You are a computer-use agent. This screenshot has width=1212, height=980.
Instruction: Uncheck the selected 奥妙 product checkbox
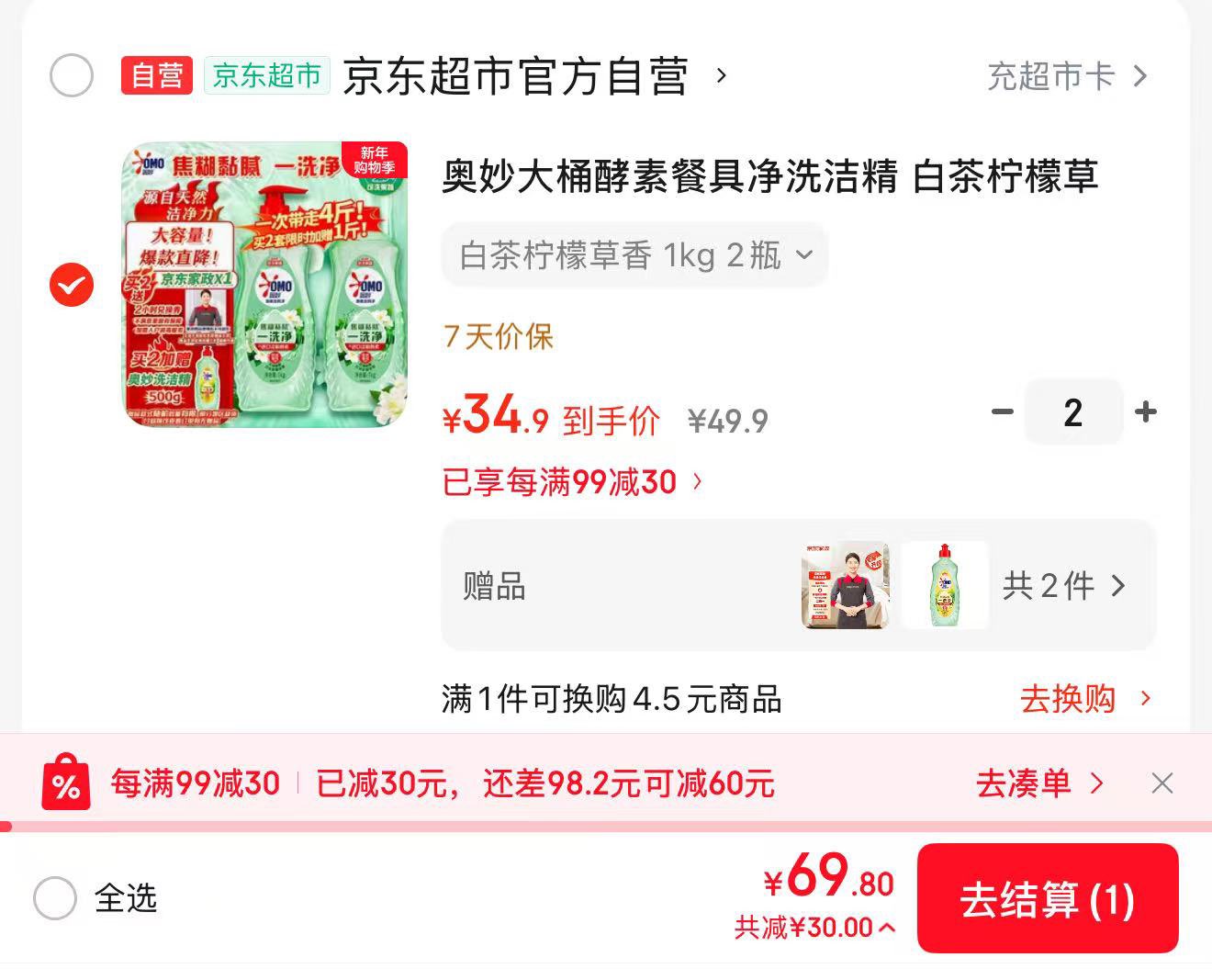click(72, 285)
